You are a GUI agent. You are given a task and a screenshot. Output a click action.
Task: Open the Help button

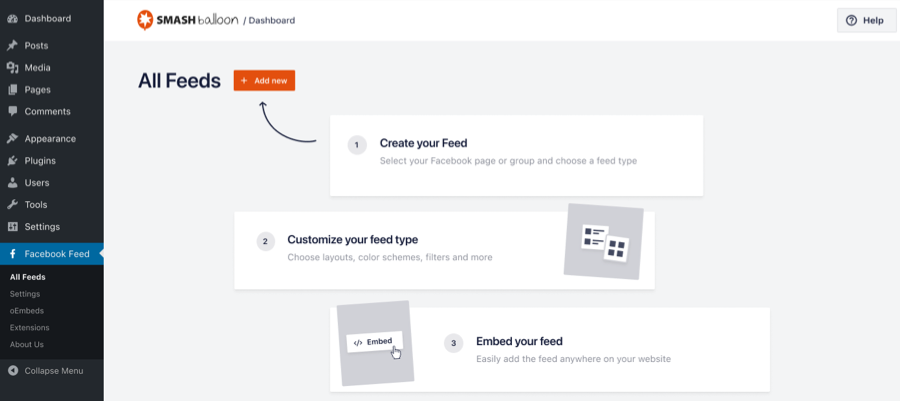(866, 20)
